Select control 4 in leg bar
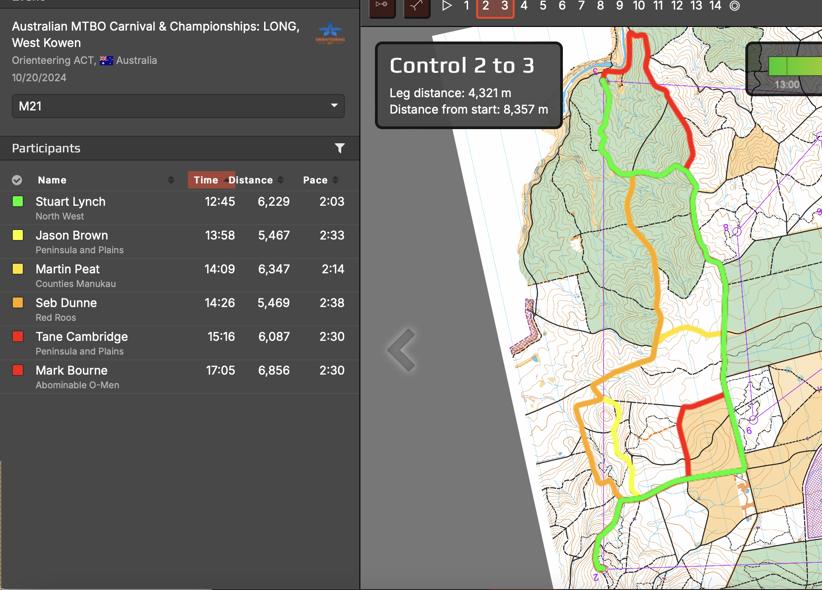822x590 pixels. 524,6
